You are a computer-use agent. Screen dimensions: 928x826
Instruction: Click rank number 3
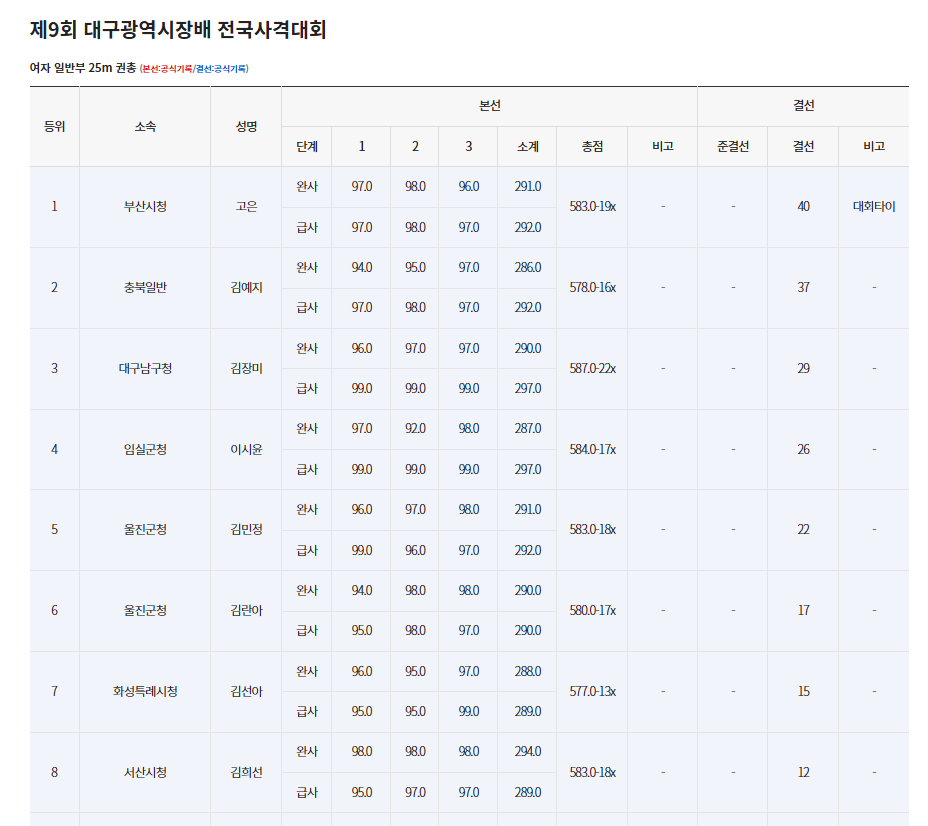click(x=54, y=369)
